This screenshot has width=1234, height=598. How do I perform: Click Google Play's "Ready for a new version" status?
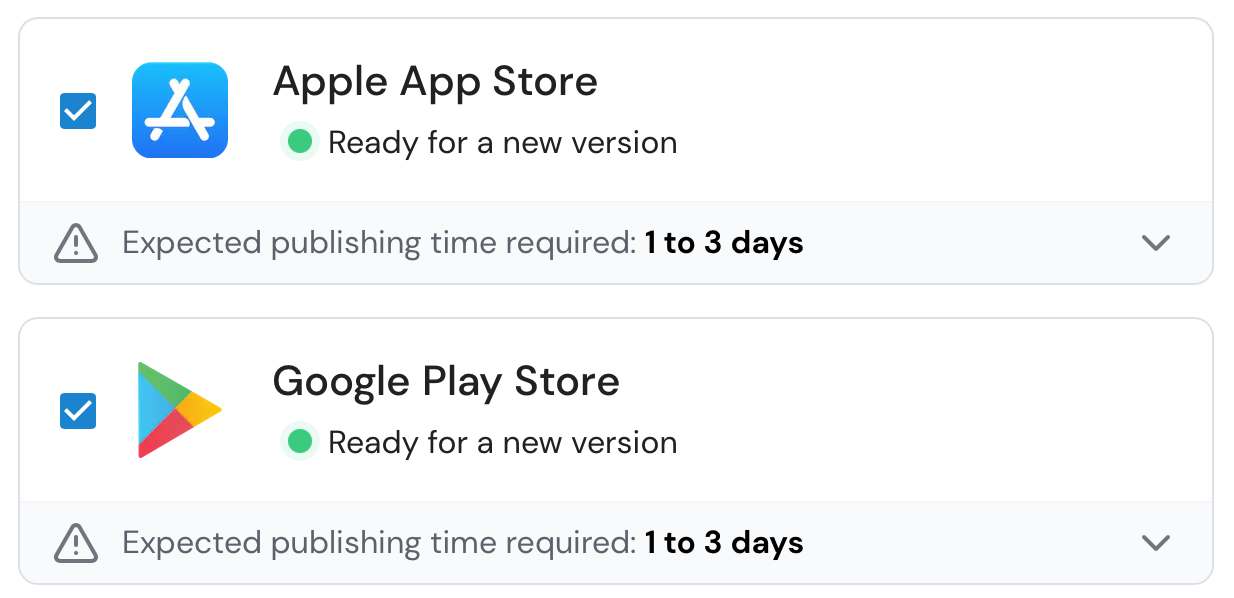tap(502, 443)
